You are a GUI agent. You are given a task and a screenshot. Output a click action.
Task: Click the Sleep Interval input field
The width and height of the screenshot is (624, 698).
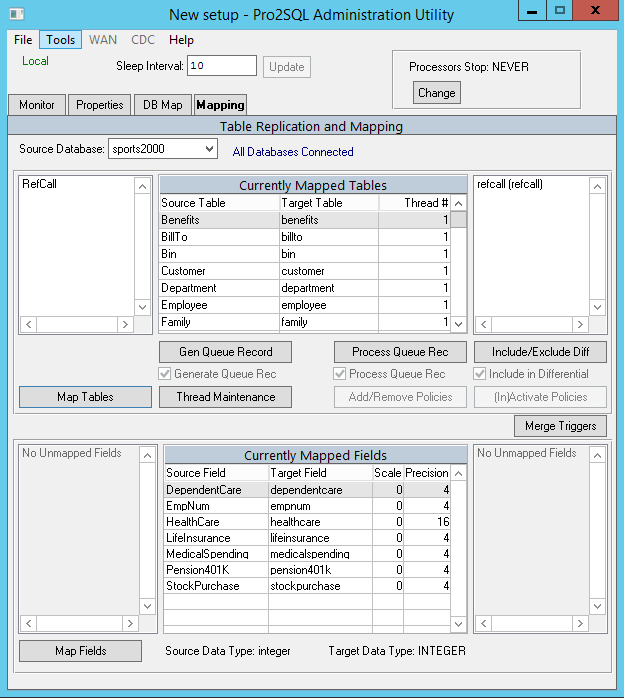coord(222,66)
